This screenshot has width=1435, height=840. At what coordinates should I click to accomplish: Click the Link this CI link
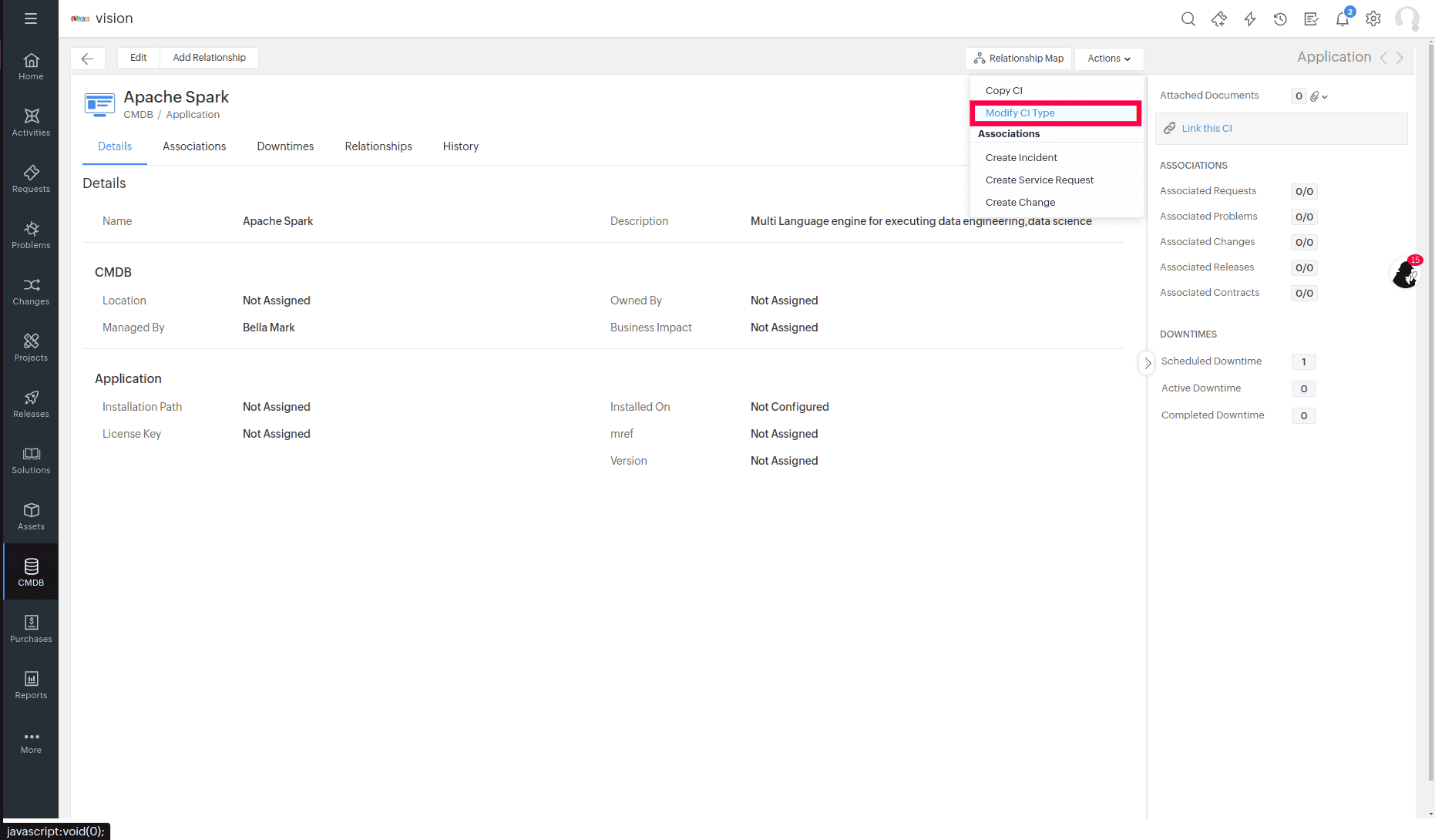pyautogui.click(x=1206, y=129)
